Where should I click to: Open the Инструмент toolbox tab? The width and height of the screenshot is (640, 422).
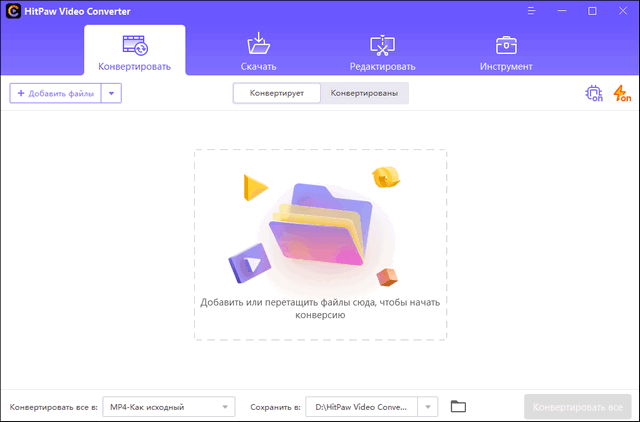pos(506,52)
